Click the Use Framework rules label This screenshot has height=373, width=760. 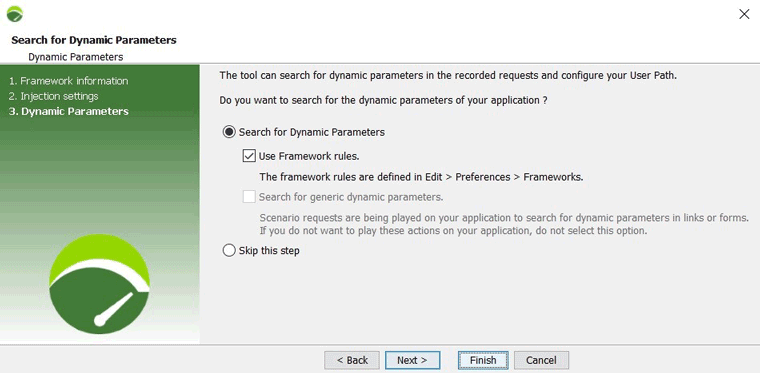tap(309, 156)
